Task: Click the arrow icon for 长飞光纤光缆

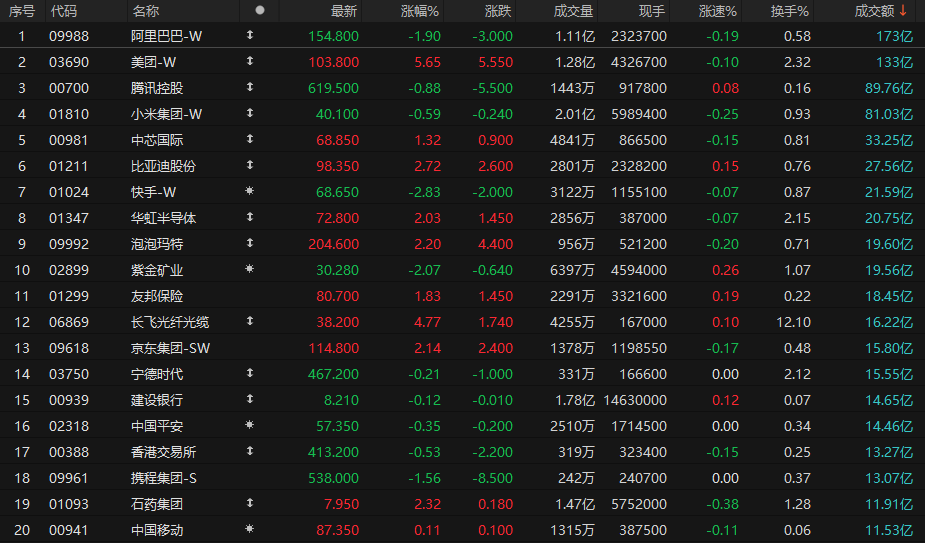Action: click(250, 320)
